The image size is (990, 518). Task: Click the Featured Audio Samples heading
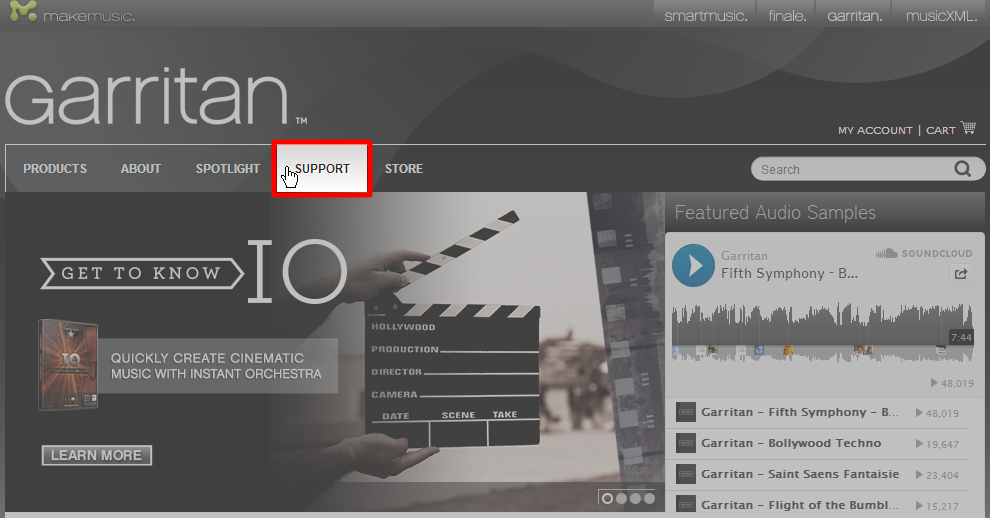pyautogui.click(x=775, y=212)
